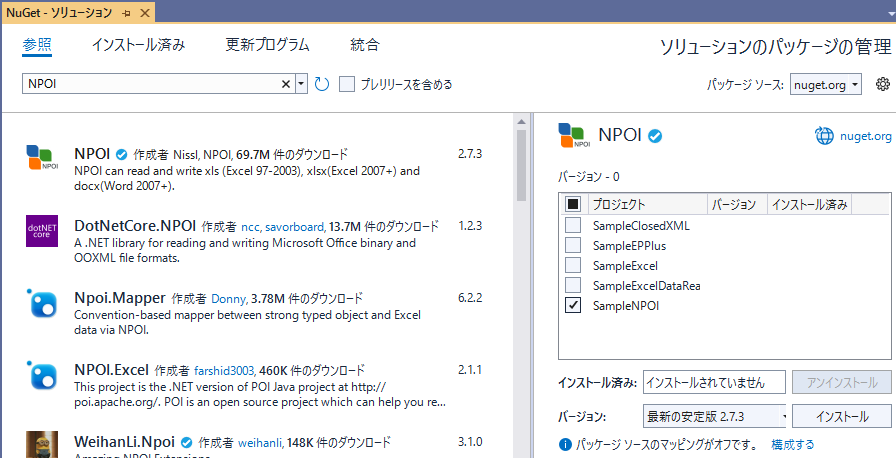This screenshot has width=896, height=458.
Task: Check the SampleExcel project checkbox
Action: click(573, 266)
